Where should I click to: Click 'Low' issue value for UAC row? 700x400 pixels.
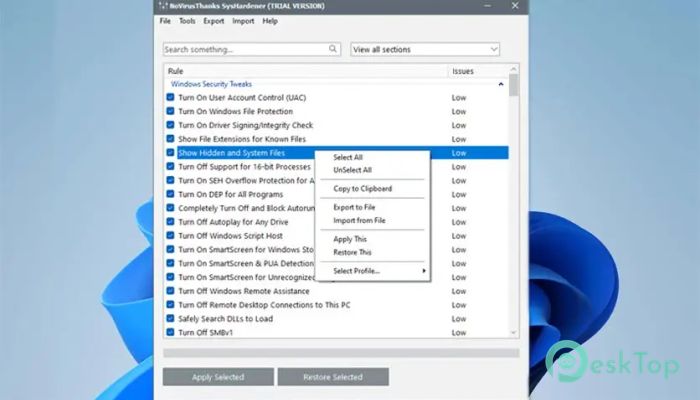pos(458,98)
